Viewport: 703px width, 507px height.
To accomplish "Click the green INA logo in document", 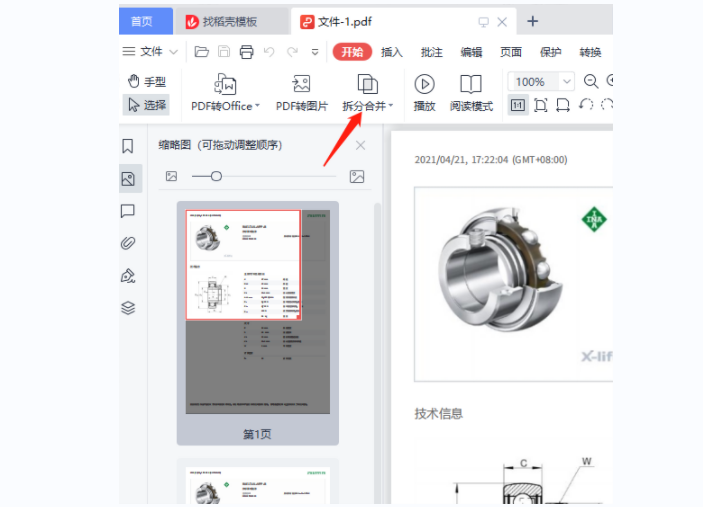I will (x=594, y=220).
